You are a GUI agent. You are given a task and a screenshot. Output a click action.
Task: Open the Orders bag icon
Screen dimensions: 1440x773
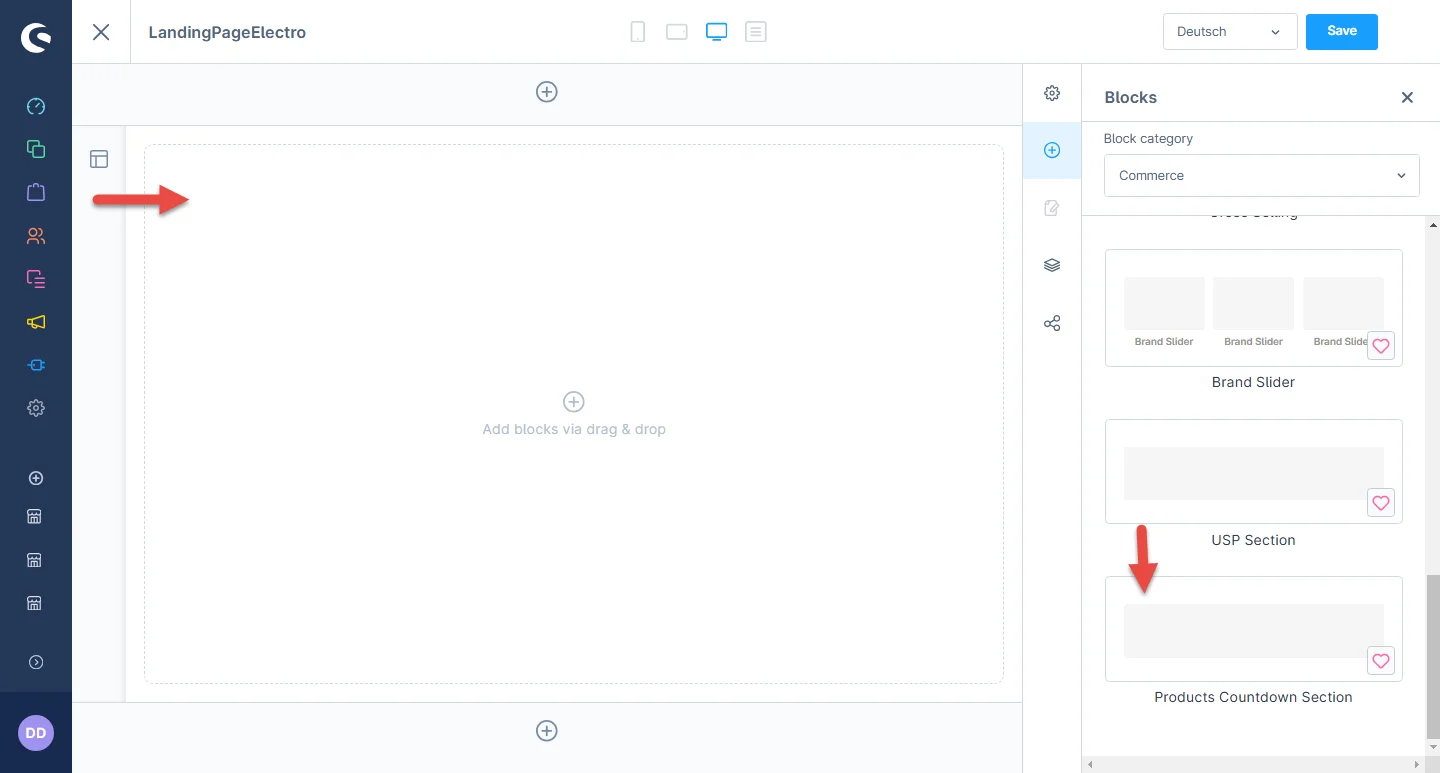[x=36, y=192]
